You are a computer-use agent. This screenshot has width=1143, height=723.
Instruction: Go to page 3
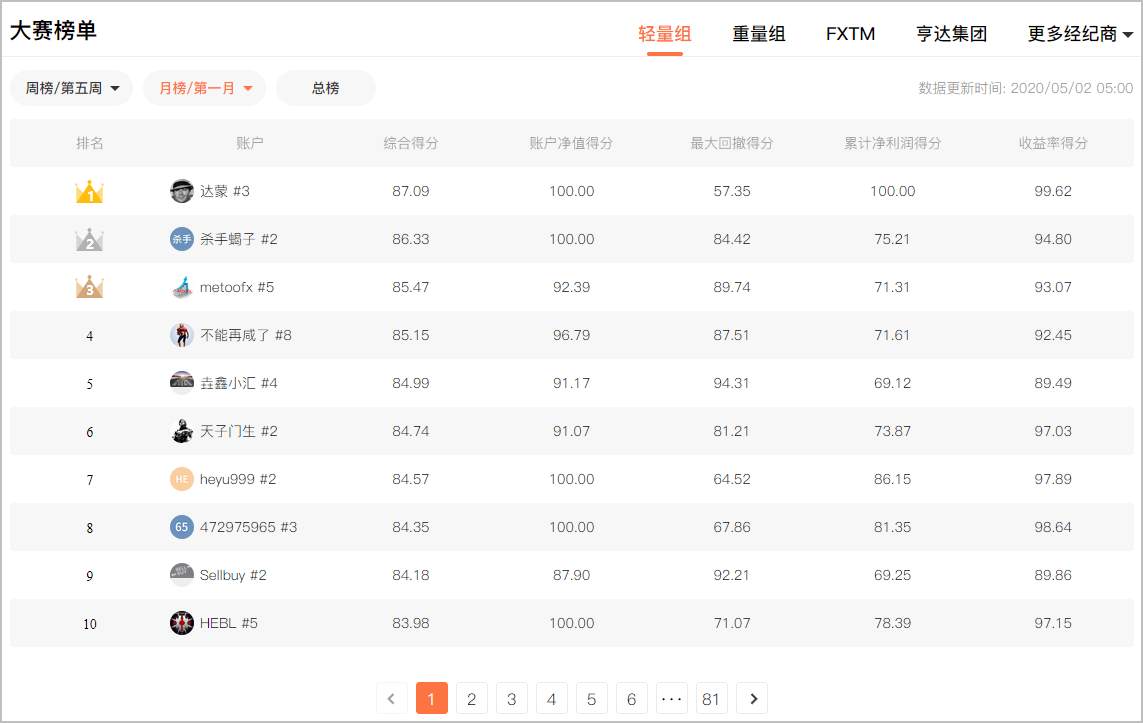[512, 699]
